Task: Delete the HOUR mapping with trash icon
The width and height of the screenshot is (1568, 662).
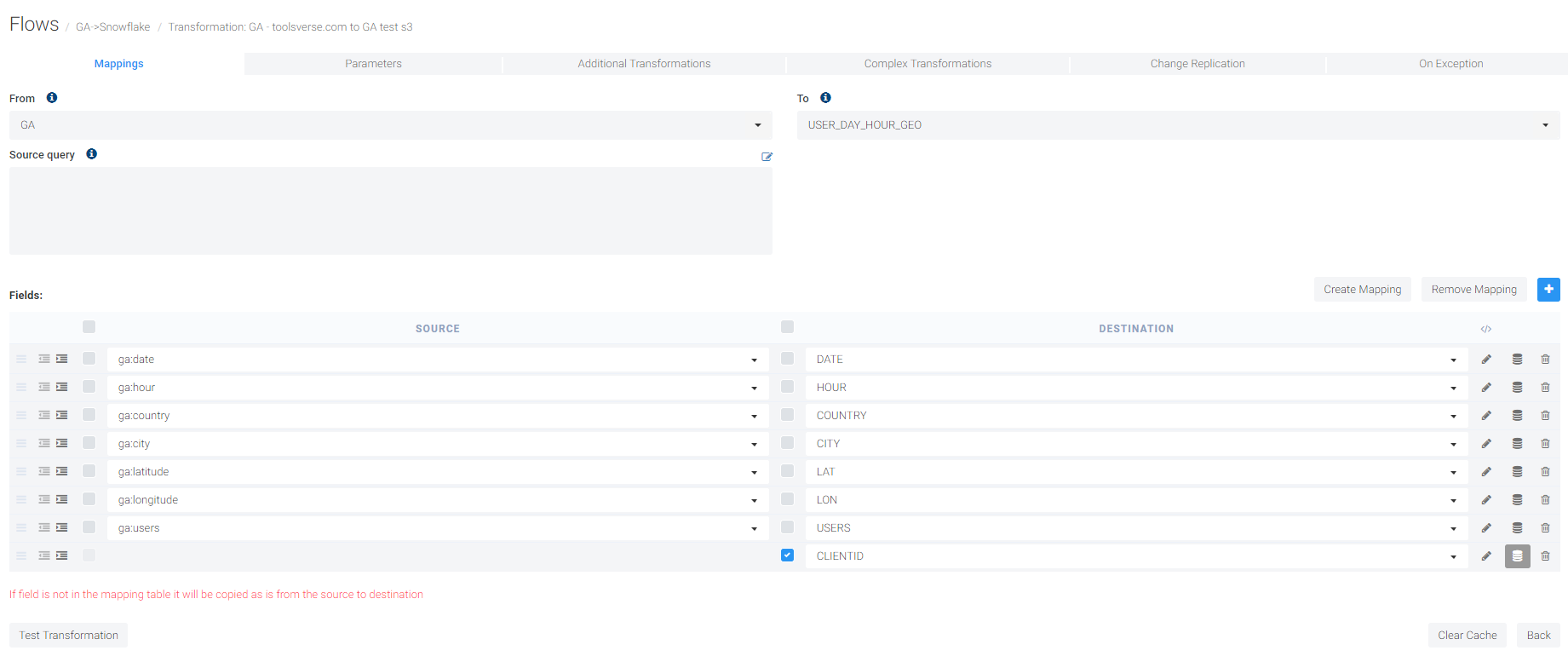Action: click(1545, 388)
